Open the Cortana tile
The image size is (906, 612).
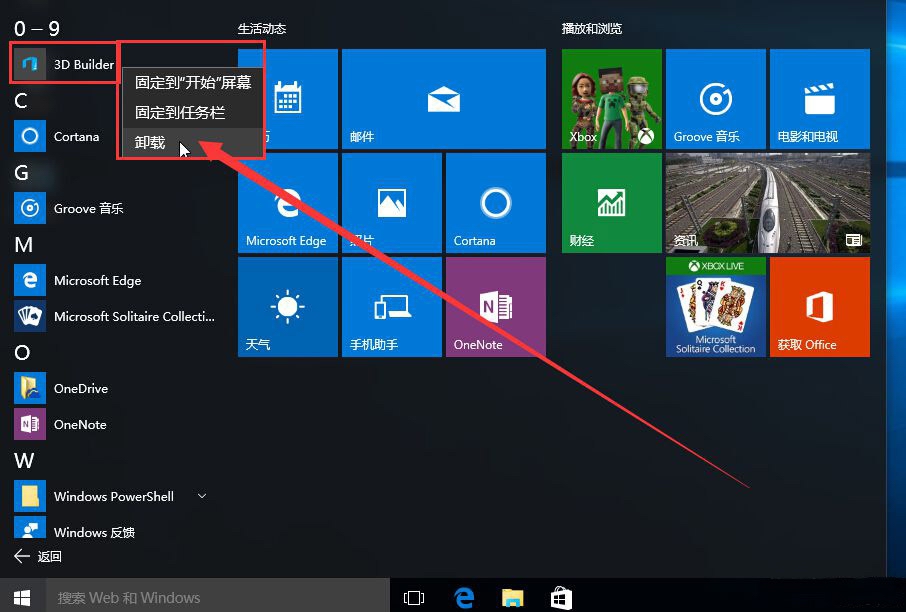click(x=496, y=203)
